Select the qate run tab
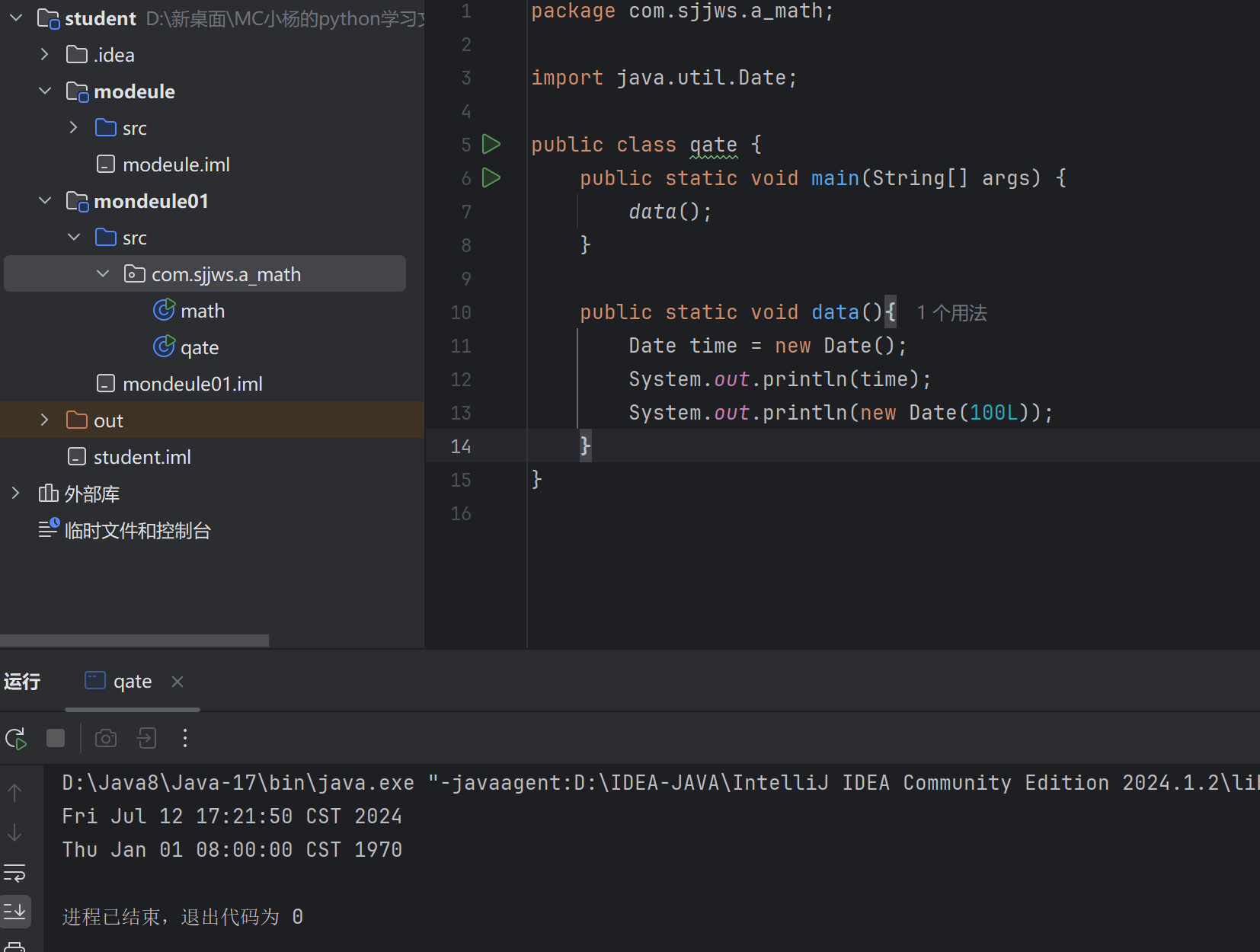The image size is (1260, 952). (x=132, y=682)
